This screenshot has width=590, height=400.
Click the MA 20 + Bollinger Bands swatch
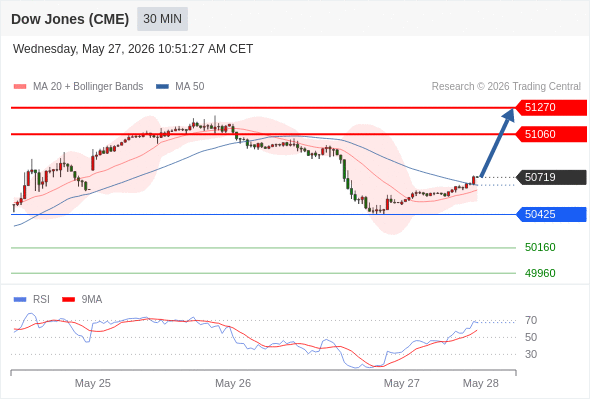point(20,87)
